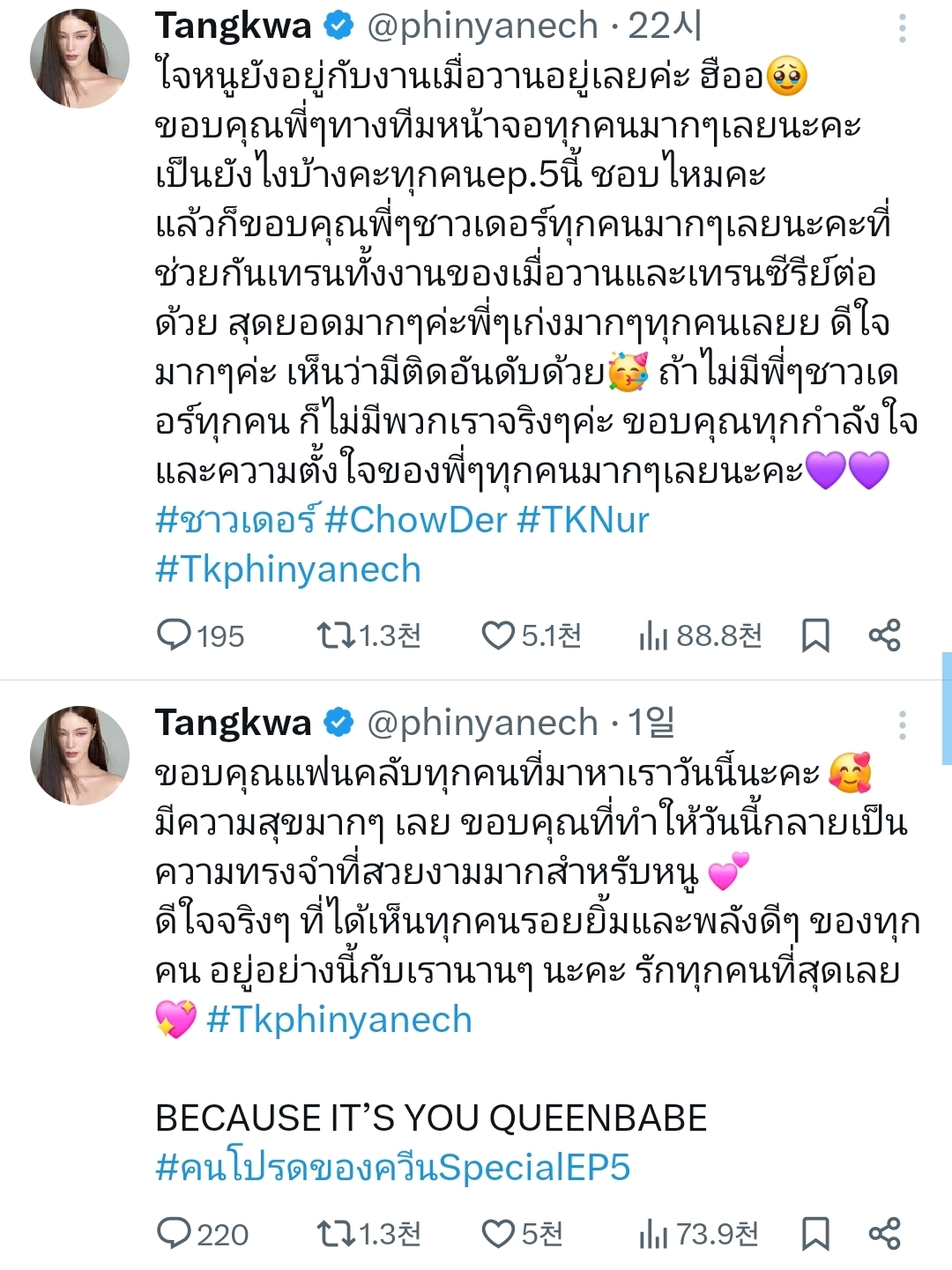The width and height of the screenshot is (952, 1270).
Task: Open Tangkwa's profile picture on first tweet
Action: (79, 58)
